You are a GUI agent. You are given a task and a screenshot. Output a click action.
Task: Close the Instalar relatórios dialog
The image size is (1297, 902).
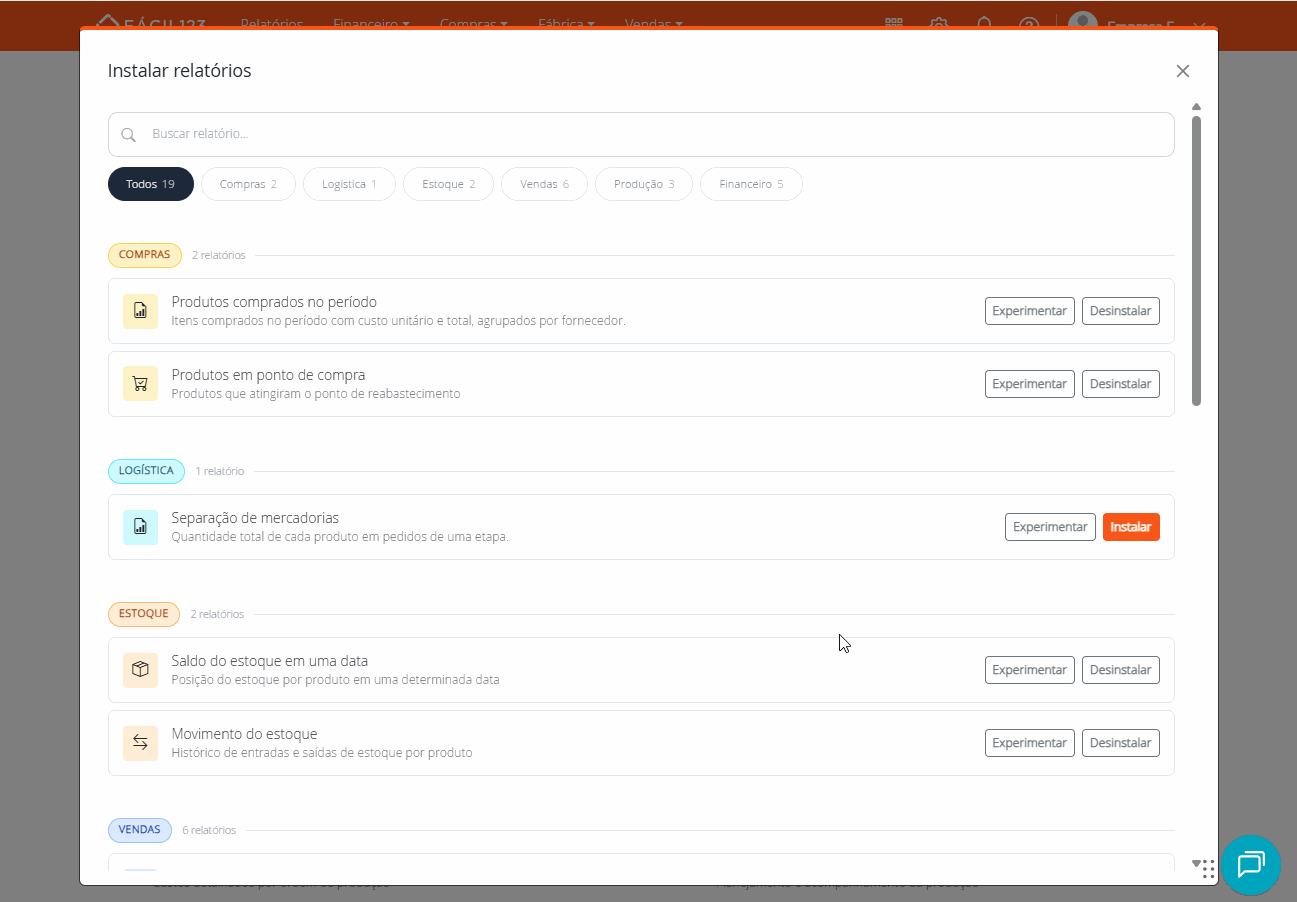point(1183,71)
